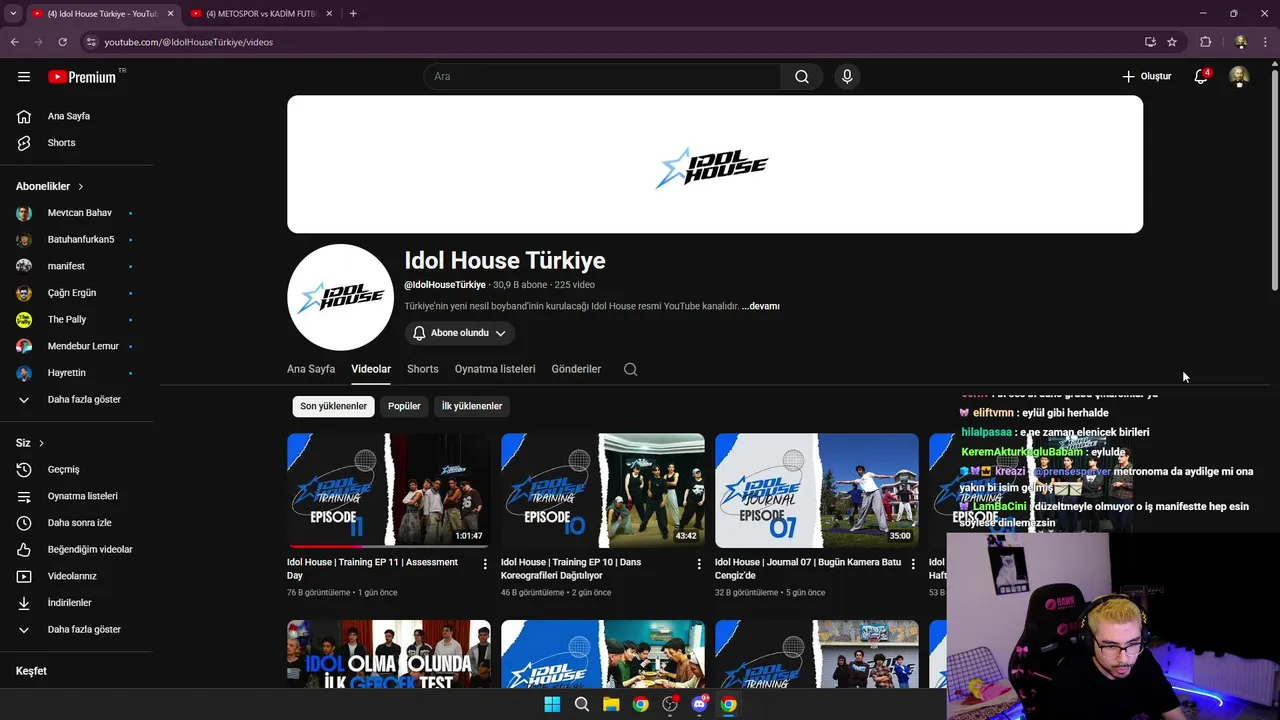Search within channel using magnifier icon
Viewport: 1280px width, 720px height.
(630, 369)
